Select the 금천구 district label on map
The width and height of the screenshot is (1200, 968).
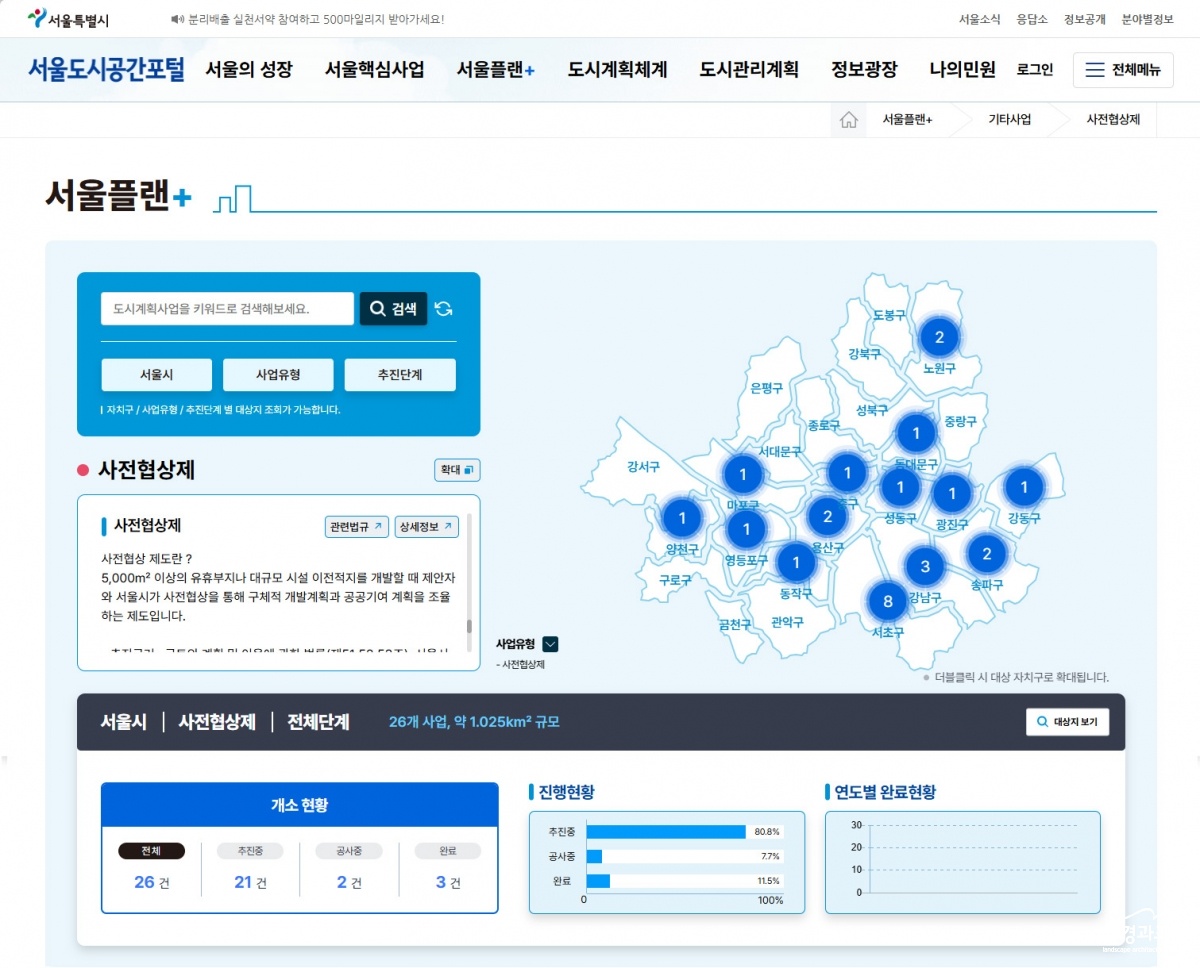tap(734, 624)
